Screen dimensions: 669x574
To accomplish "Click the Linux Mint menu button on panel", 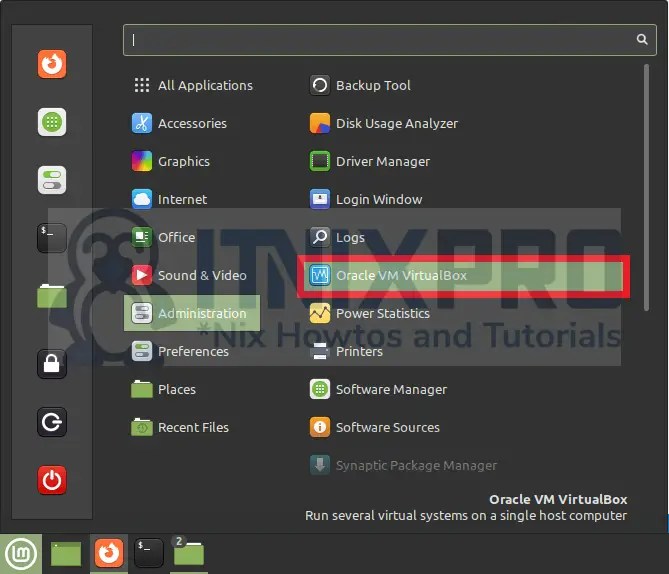I will 21,554.
